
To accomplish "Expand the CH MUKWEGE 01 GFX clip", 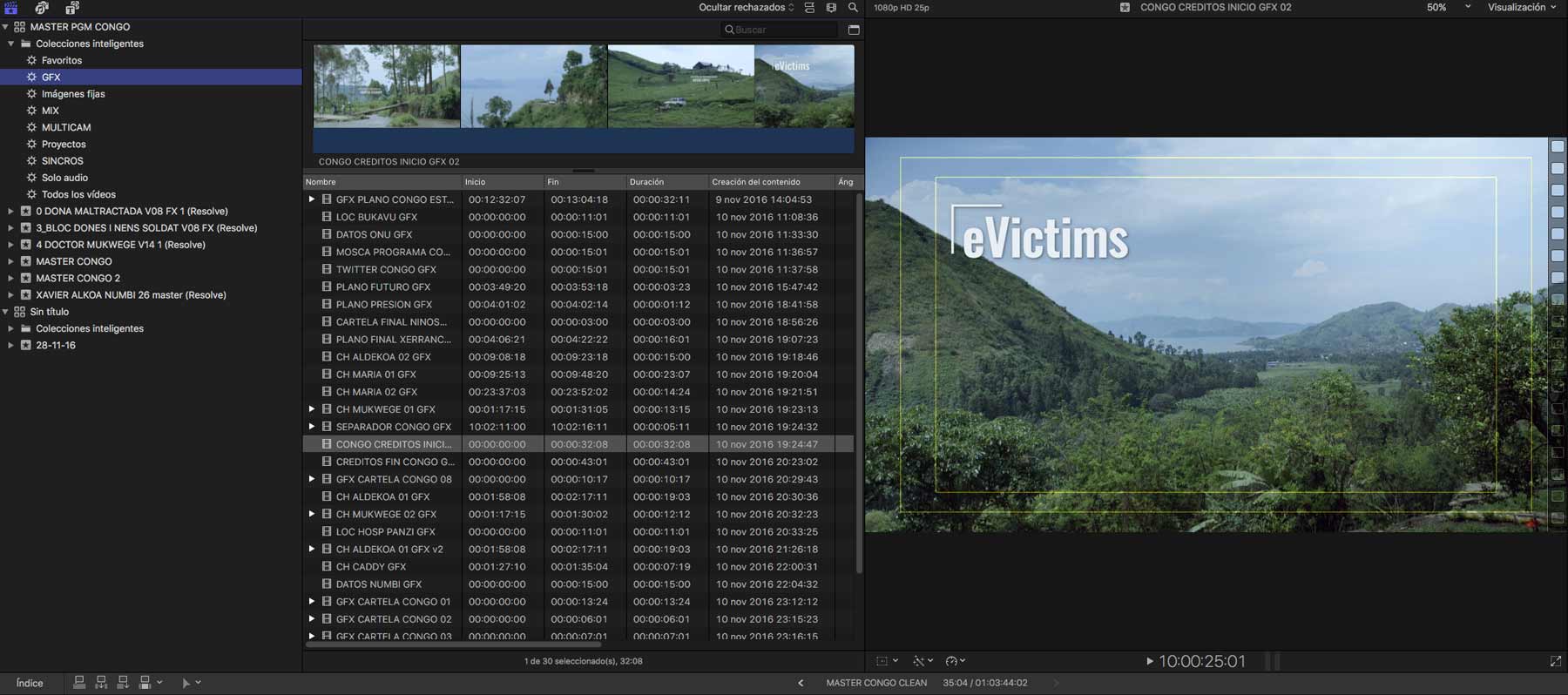I will click(x=312, y=409).
